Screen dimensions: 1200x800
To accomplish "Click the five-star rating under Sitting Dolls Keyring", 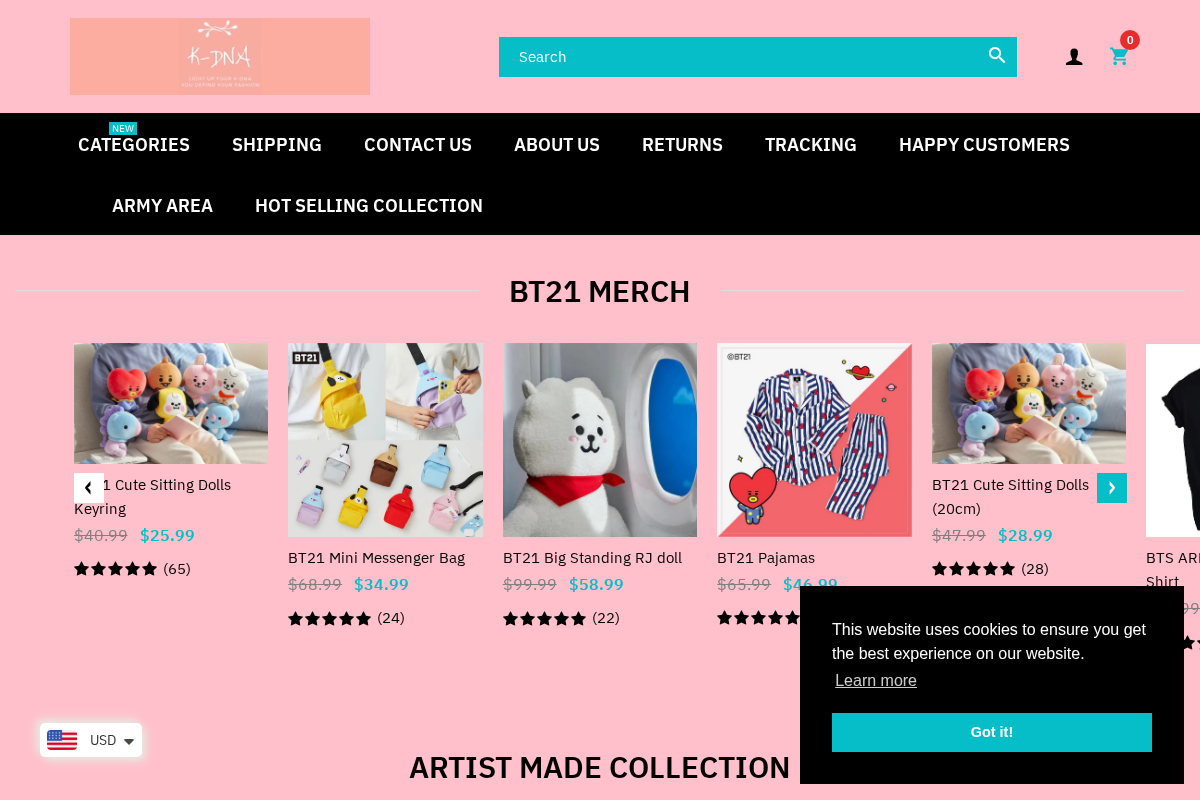I will (116, 568).
